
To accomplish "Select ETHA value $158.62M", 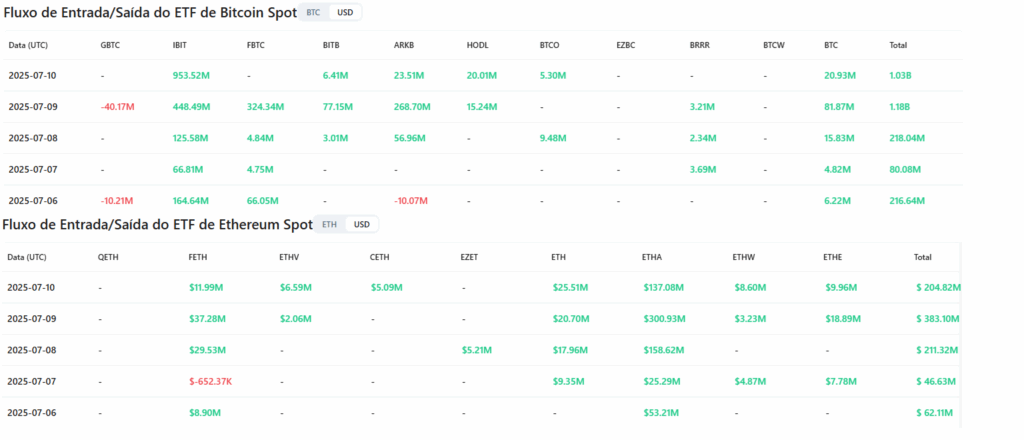I will click(x=663, y=350).
